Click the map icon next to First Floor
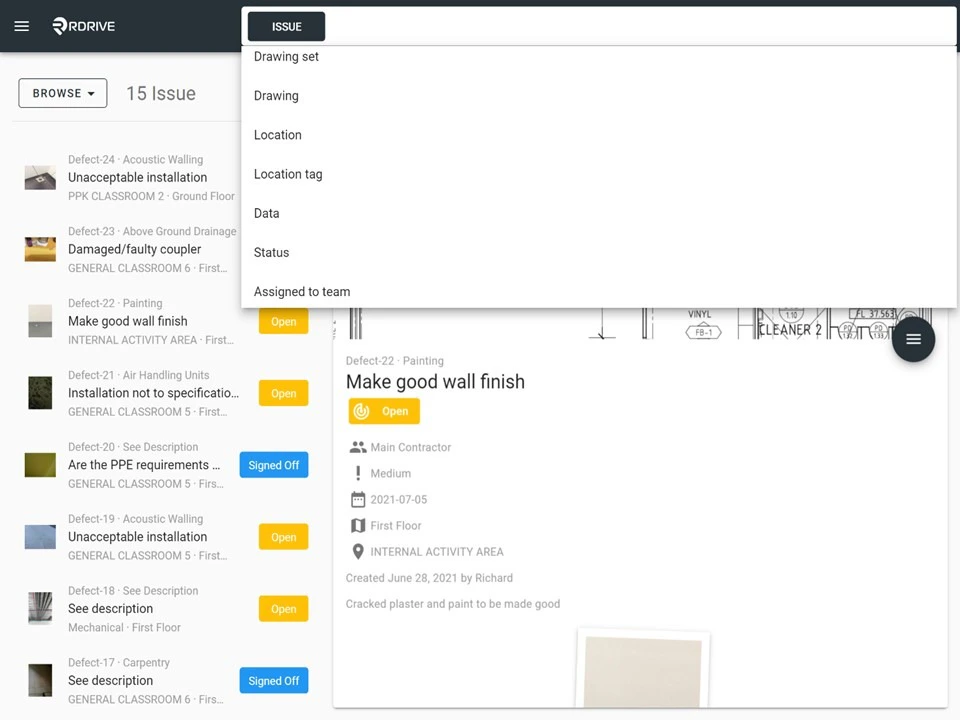This screenshot has width=960, height=720. tap(358, 525)
